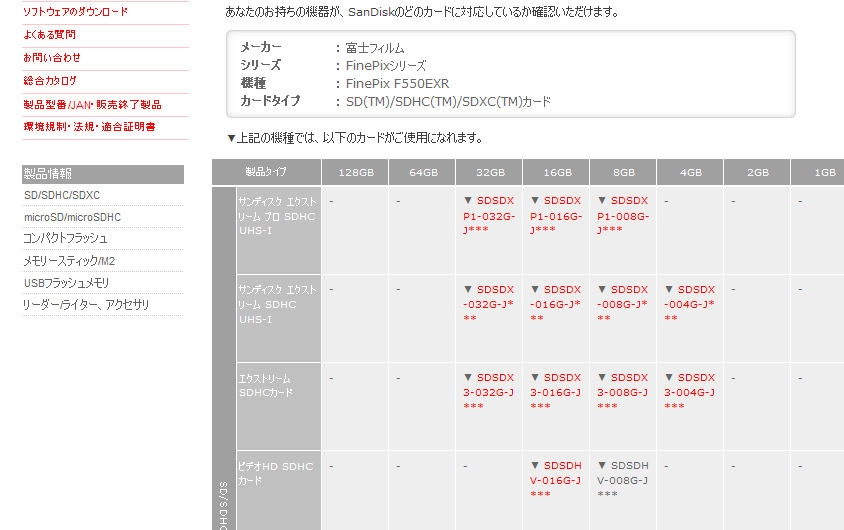This screenshot has height=530, width=844.
Task: Click the 4GB column header
Action: (x=690, y=172)
